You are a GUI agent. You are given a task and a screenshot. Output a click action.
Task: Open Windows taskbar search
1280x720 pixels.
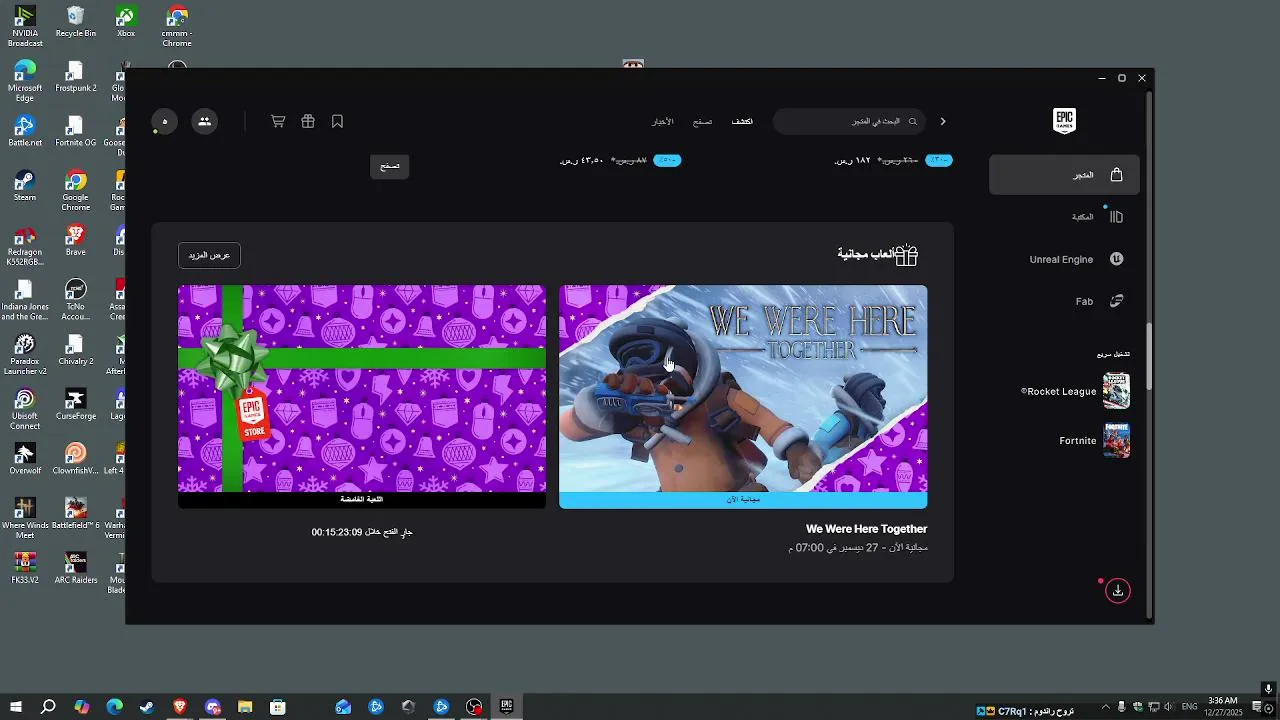pos(48,707)
